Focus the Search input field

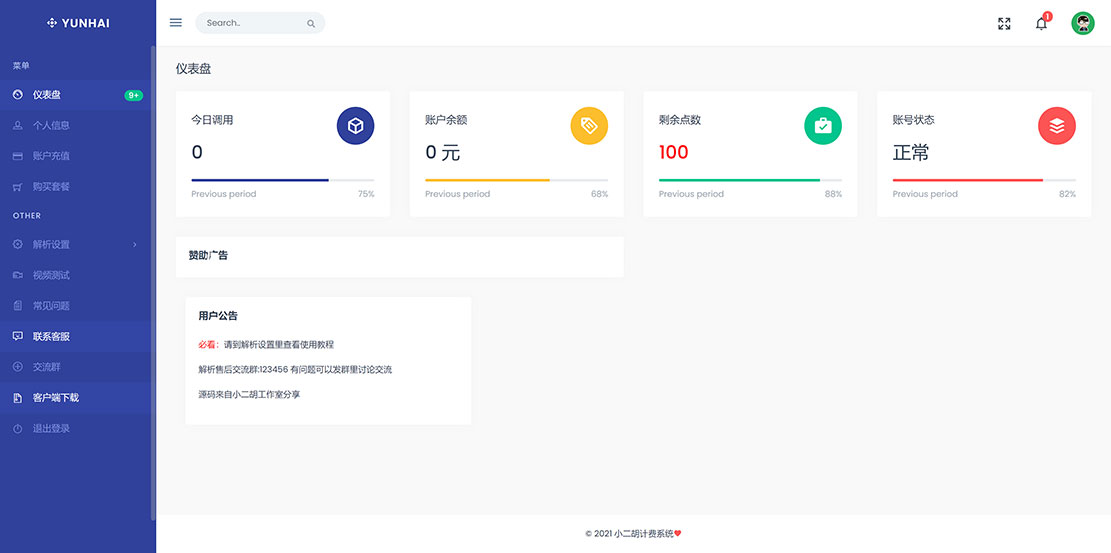250,23
